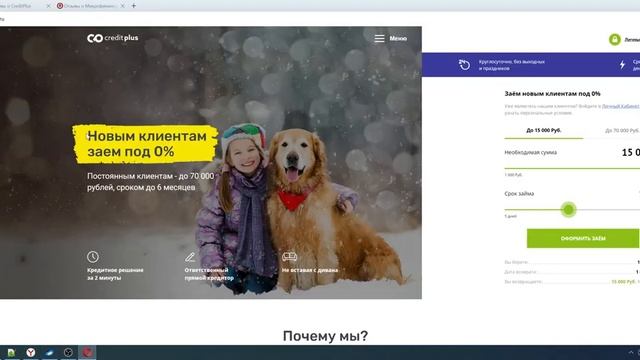Click Кредитное решение за 2 минуты text
The width and height of the screenshot is (640, 360).
click(x=115, y=274)
